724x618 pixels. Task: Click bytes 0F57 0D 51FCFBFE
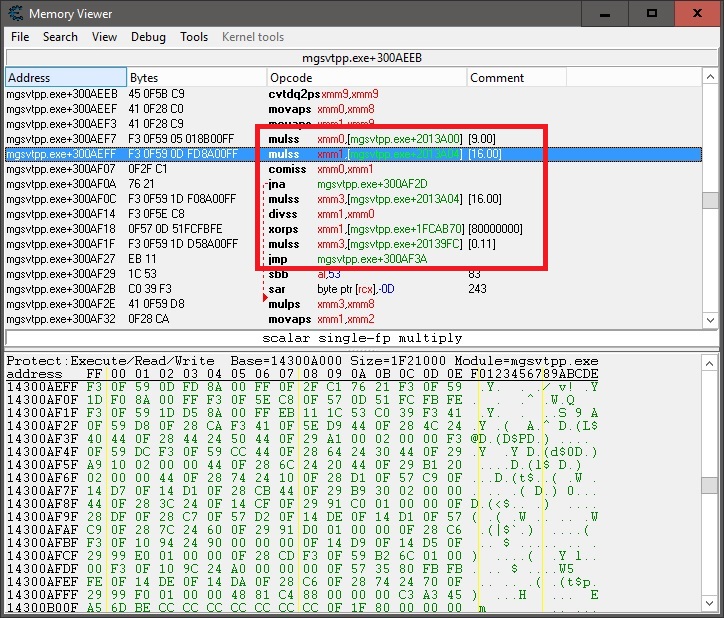tap(175, 229)
